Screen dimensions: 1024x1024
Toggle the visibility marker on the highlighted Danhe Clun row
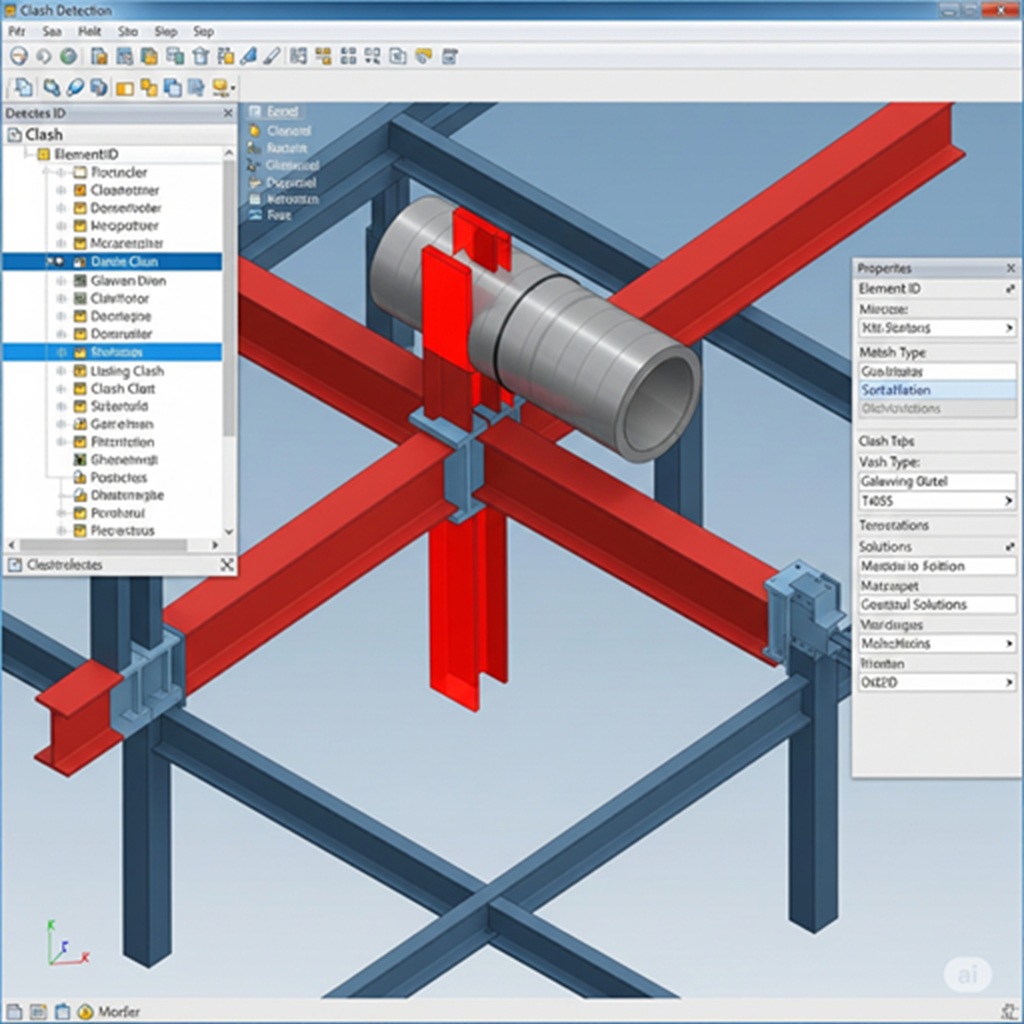point(58,261)
